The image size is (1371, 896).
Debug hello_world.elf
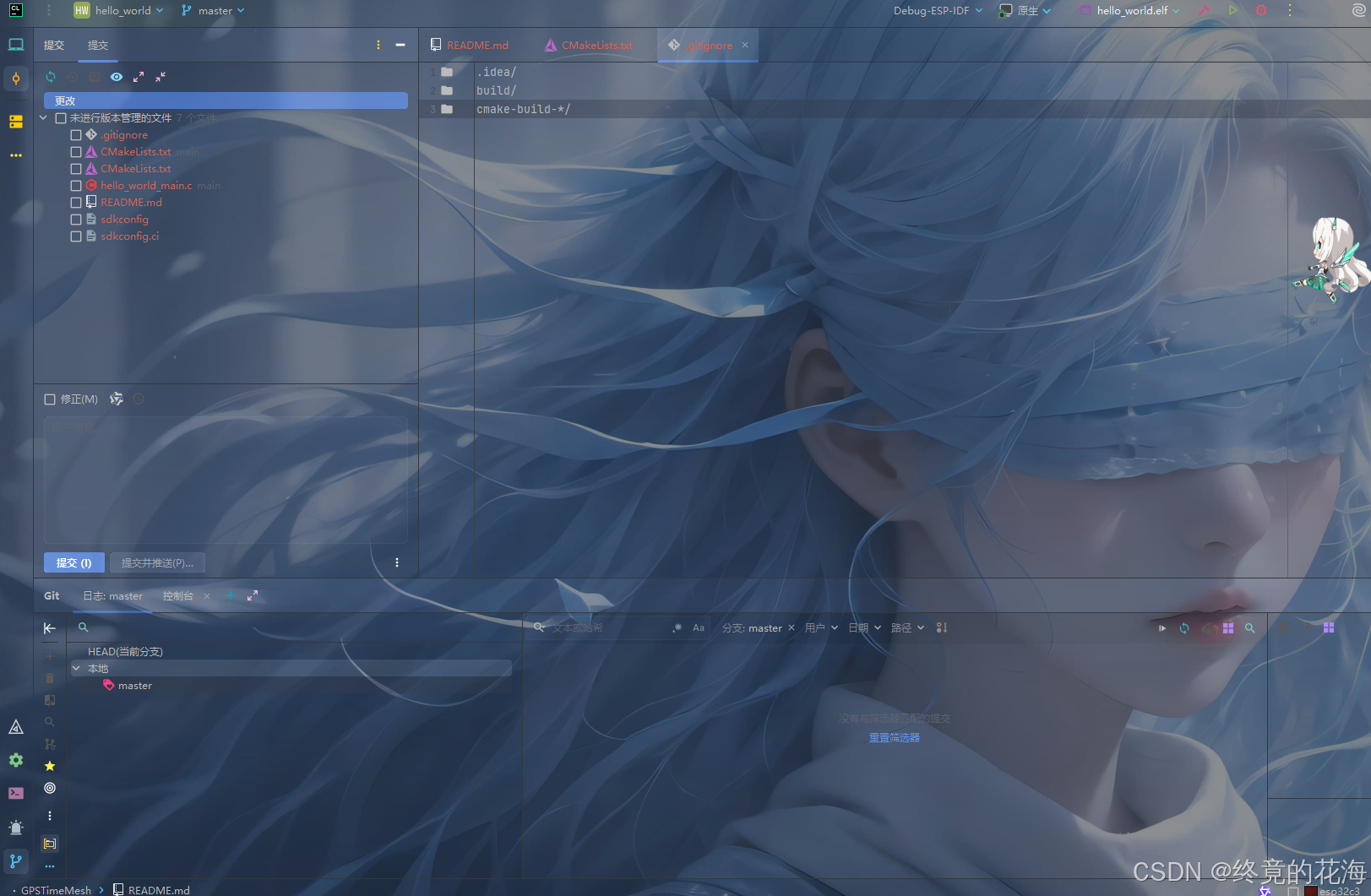pos(1261,10)
